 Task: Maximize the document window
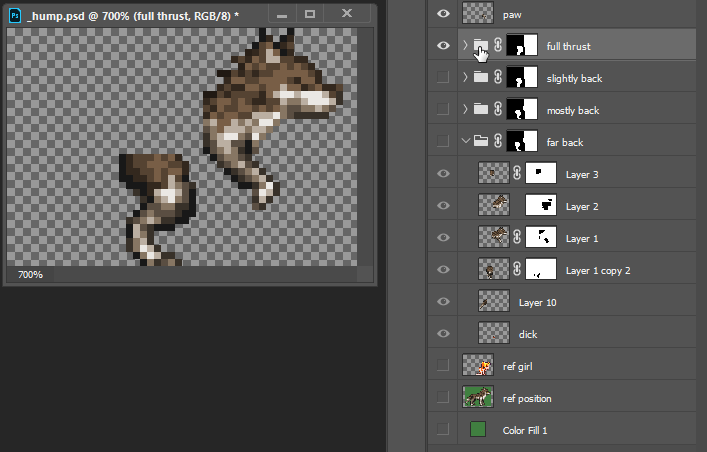pyautogui.click(x=310, y=14)
